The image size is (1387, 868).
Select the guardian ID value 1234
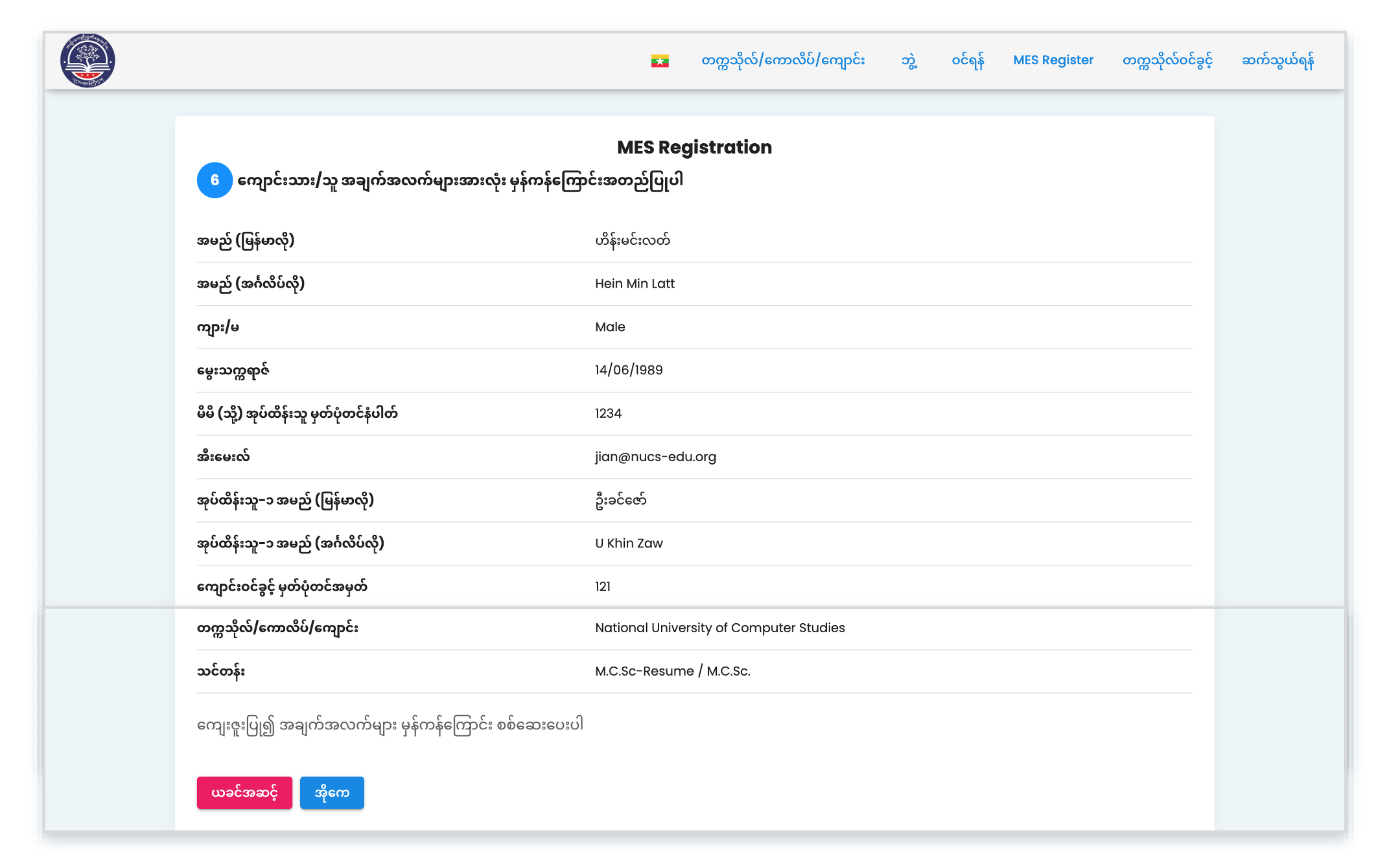[608, 413]
